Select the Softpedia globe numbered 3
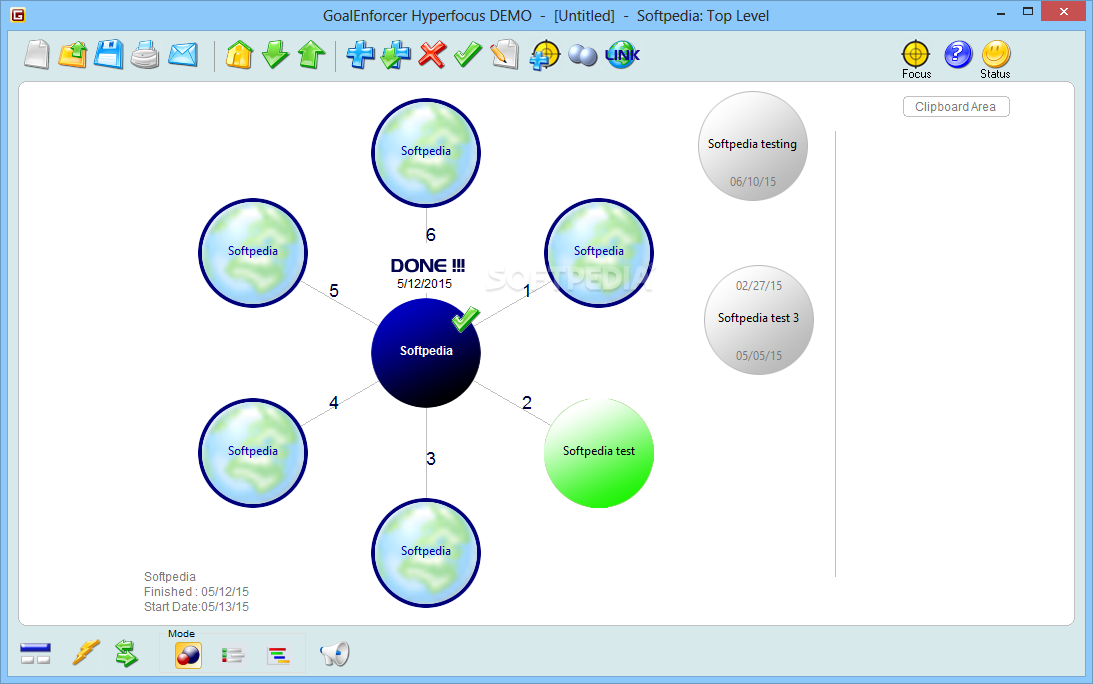This screenshot has width=1093, height=684. coord(426,553)
